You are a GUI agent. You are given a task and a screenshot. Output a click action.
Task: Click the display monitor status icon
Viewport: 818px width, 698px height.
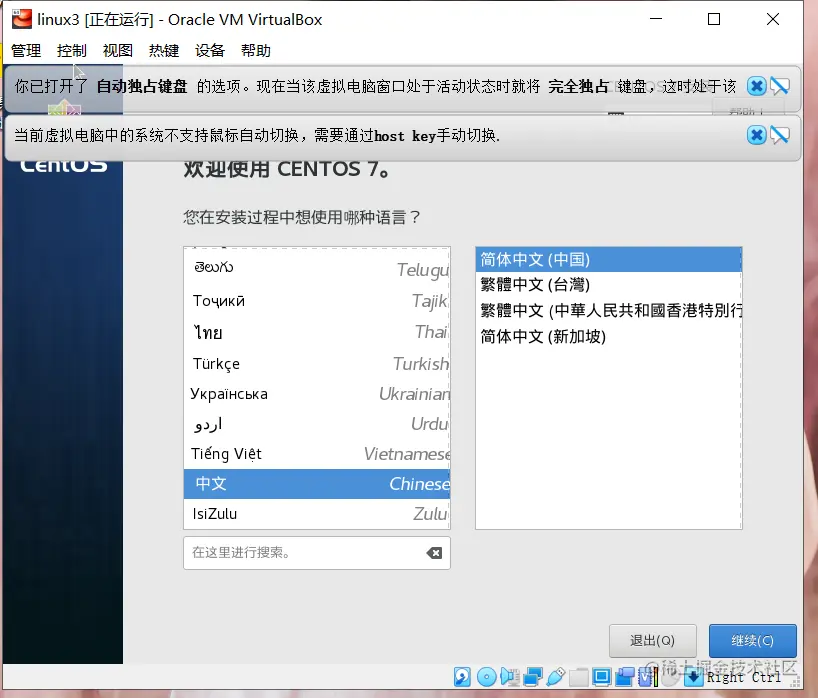(x=602, y=677)
